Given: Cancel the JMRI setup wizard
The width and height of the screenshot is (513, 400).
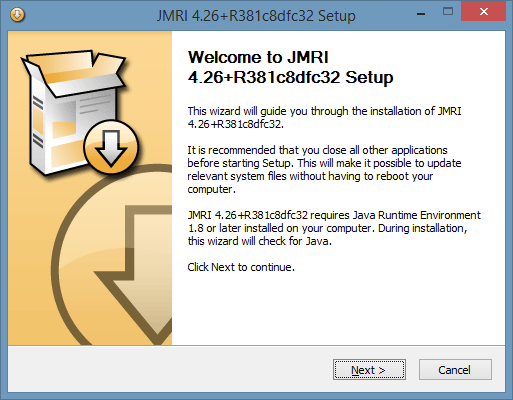Looking at the screenshot, I should [x=455, y=370].
